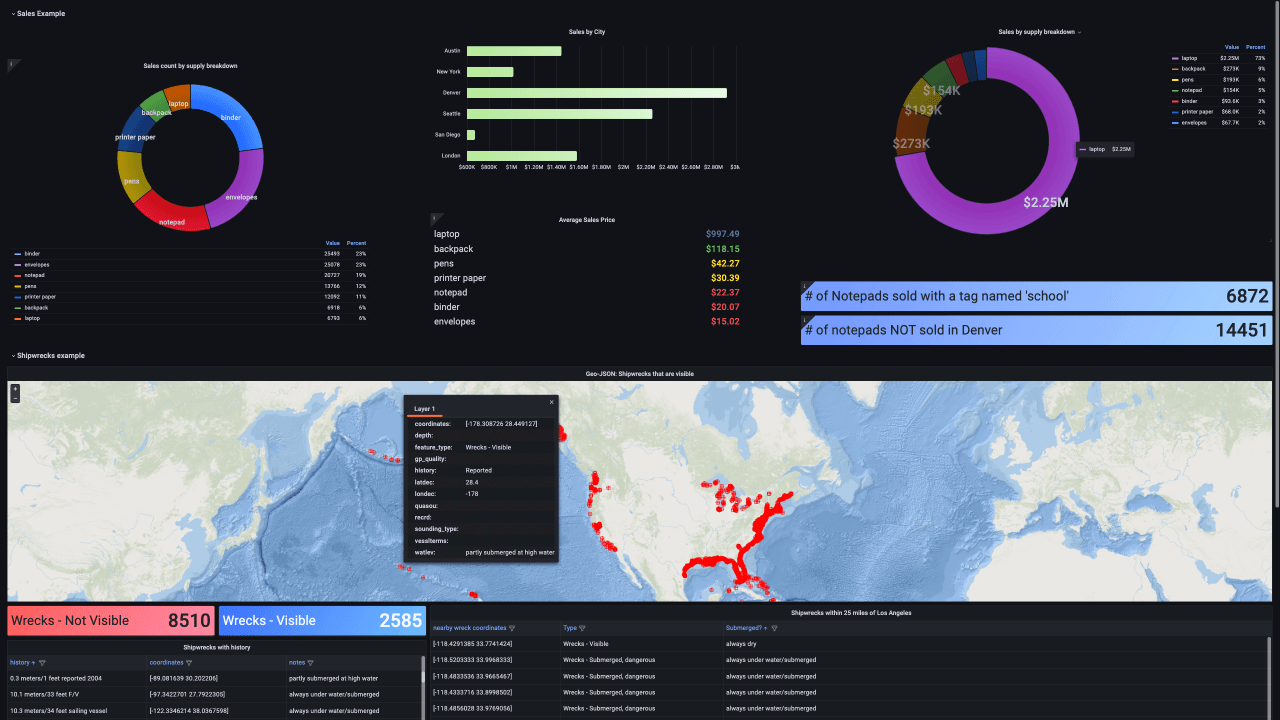Click the filter icon on the notes column
Viewport: 1280px width, 720px height.
[x=310, y=662]
